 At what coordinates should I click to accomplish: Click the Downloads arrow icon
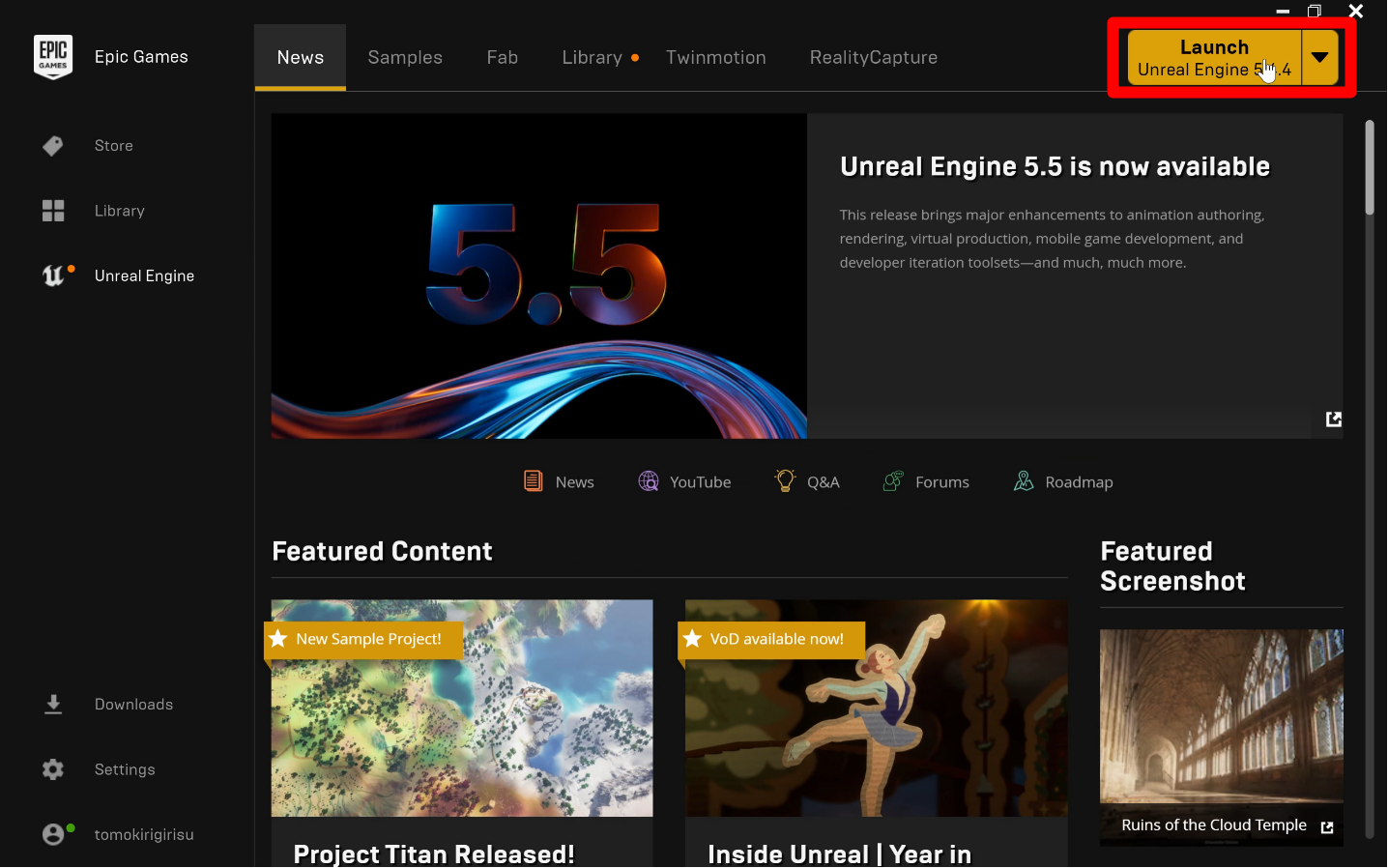(x=53, y=705)
